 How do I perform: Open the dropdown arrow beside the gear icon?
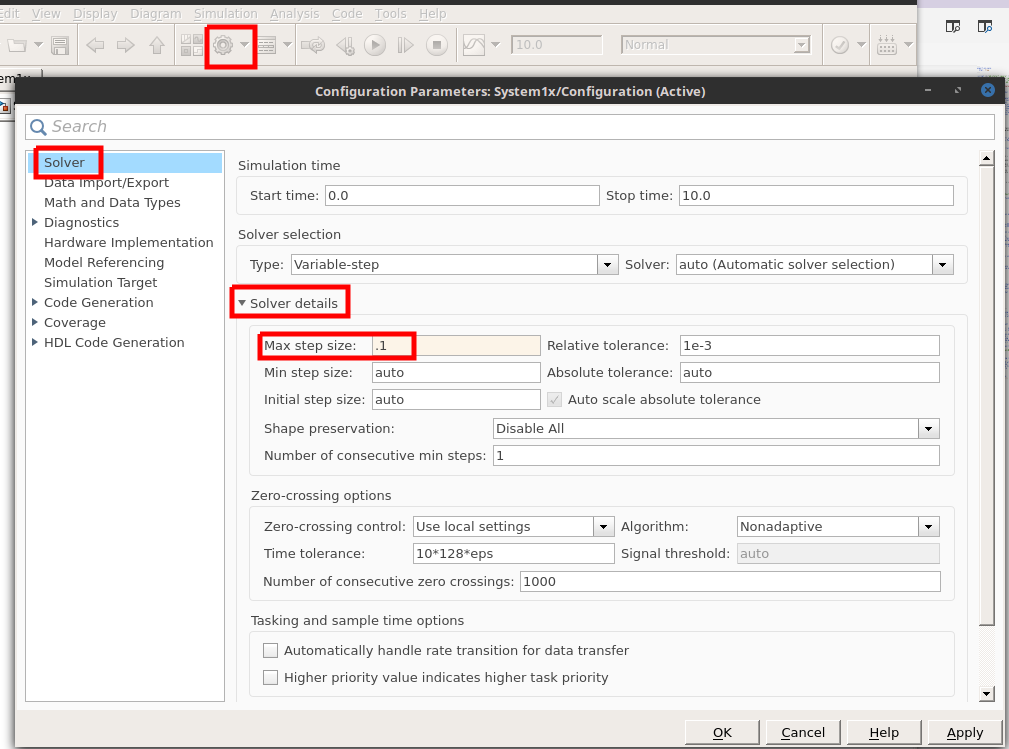[x=245, y=45]
